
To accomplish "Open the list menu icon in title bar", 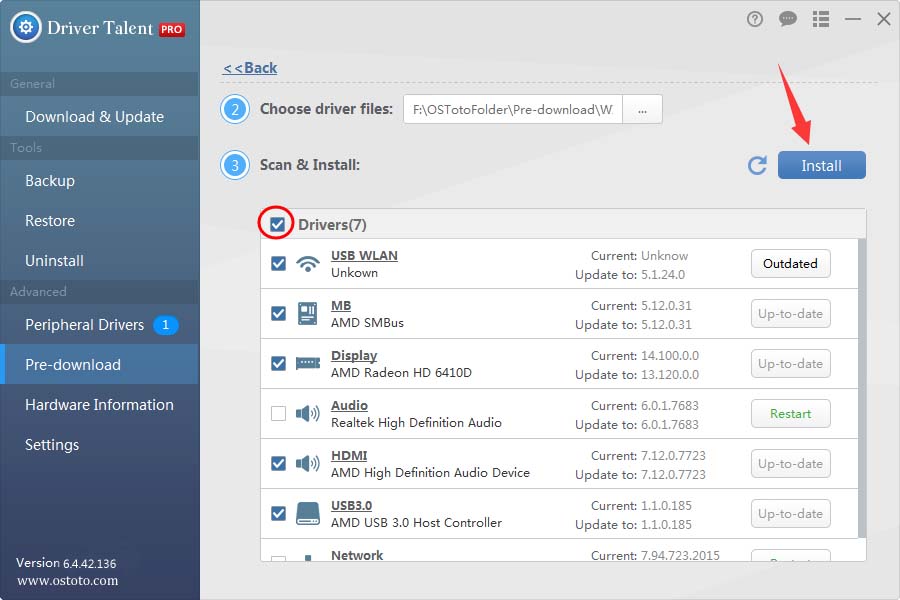I will point(821,20).
